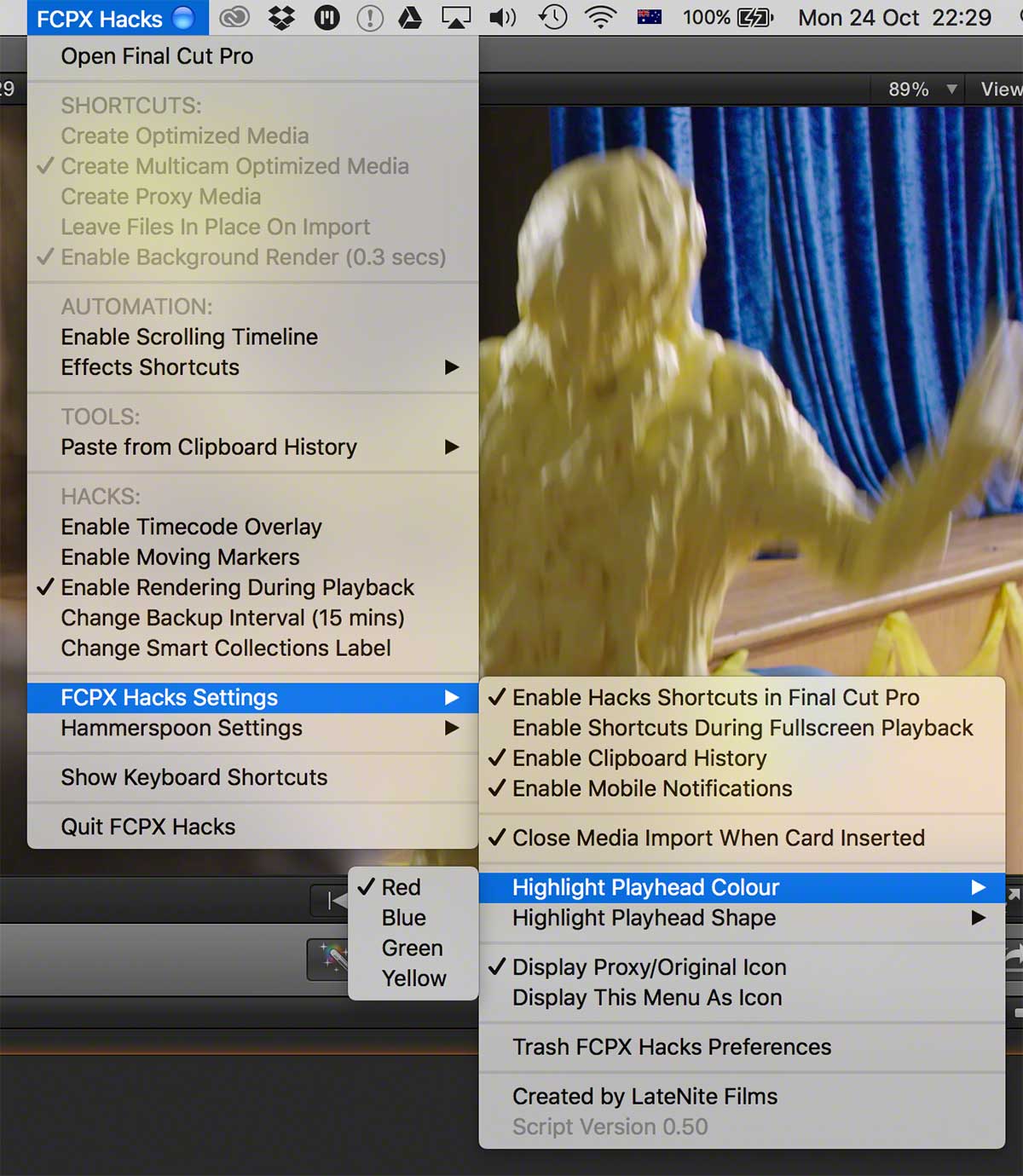Expand the Highlight Playhead Shape submenu
1023x1176 pixels.
tap(743, 919)
